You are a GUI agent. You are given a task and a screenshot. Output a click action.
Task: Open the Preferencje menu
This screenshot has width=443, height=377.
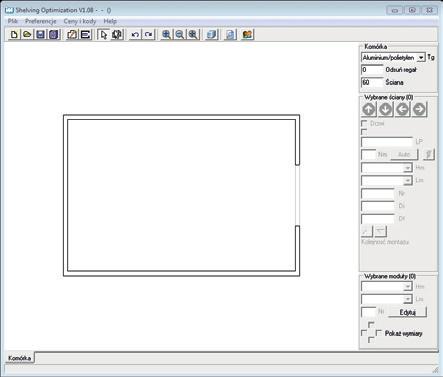coord(41,21)
